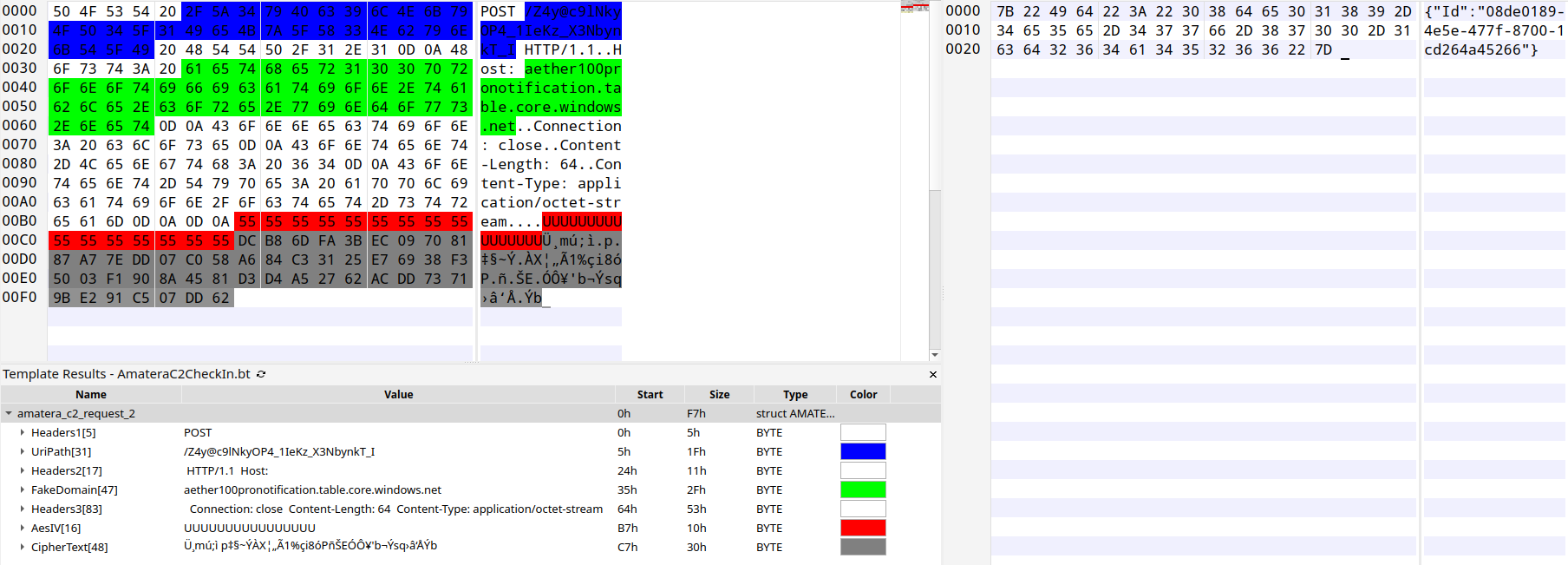Screen dimensions: 1568x565
Task: Open the red color swatch for AesIV
Action: (x=863, y=528)
